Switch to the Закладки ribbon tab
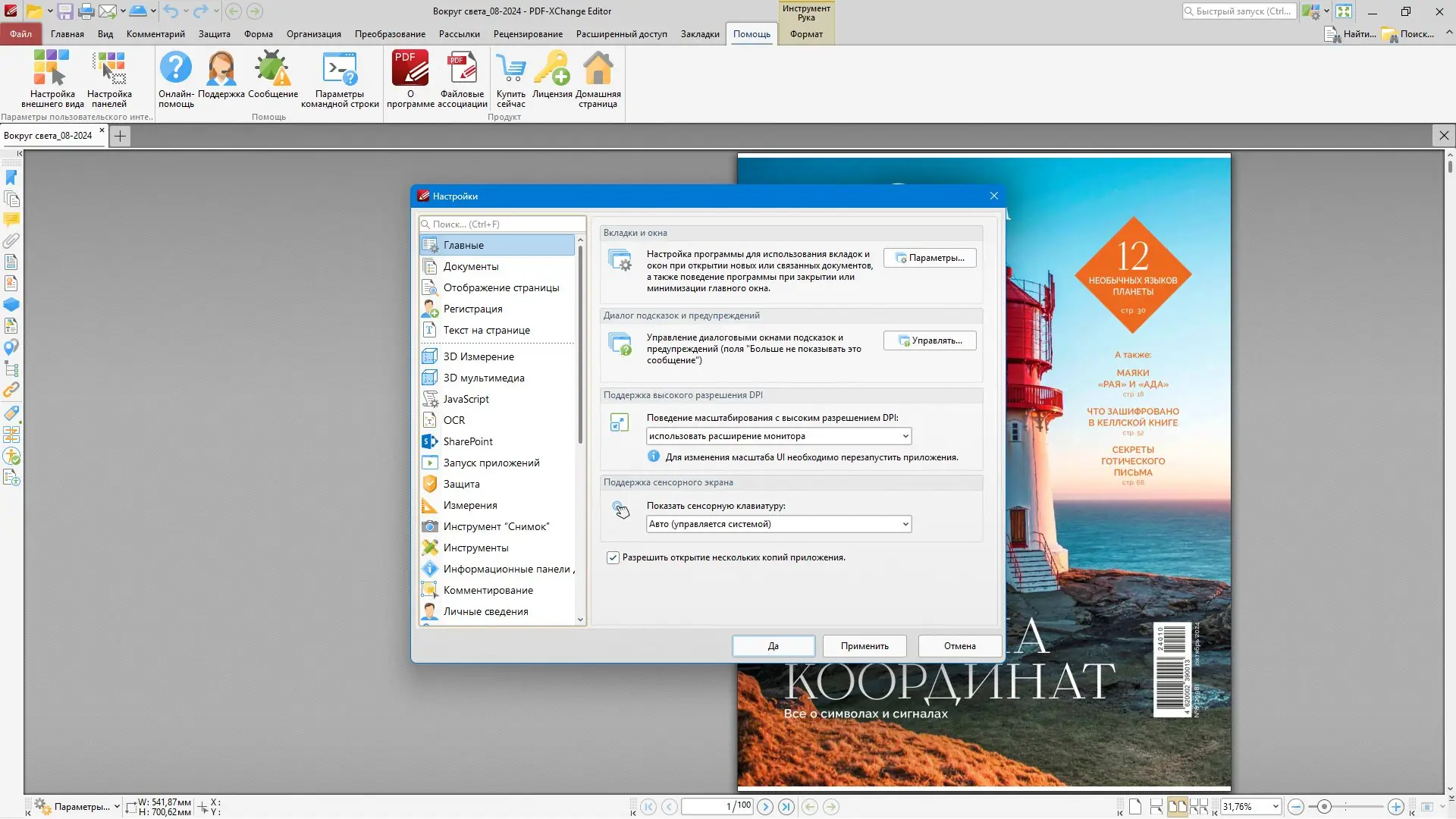 tap(699, 34)
